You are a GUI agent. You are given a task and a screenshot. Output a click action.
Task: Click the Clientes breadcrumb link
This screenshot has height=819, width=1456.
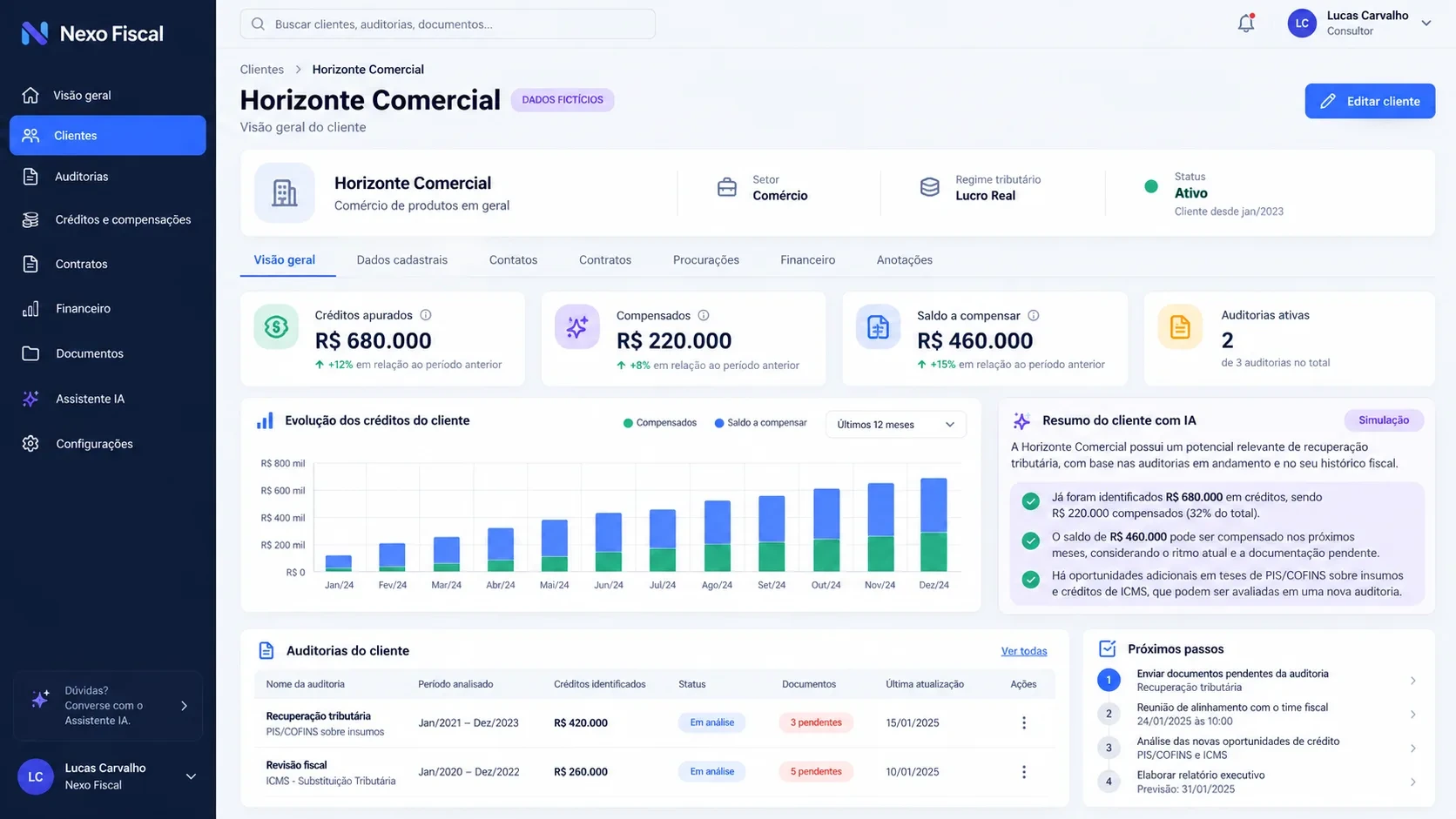point(262,70)
